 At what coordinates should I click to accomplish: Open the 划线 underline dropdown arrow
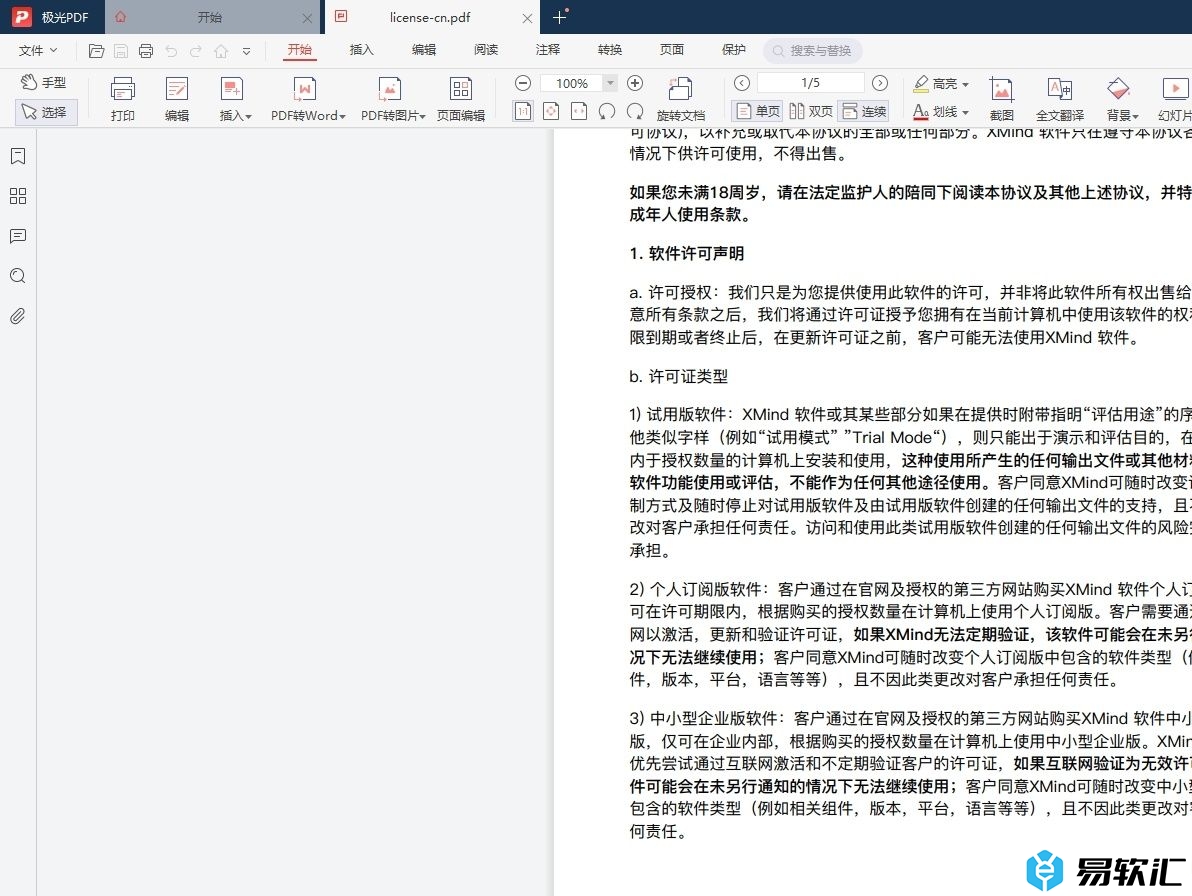pyautogui.click(x=965, y=112)
